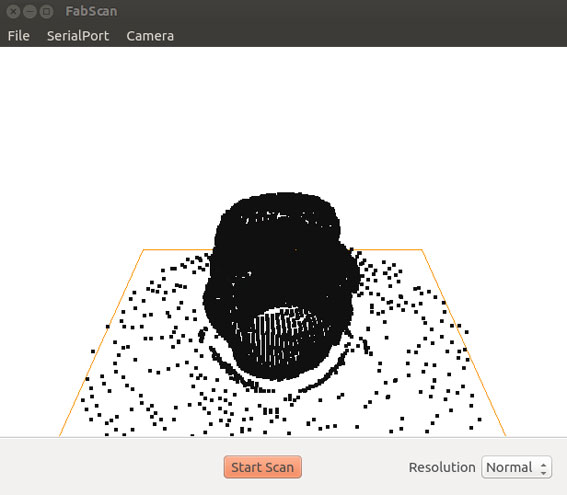The width and height of the screenshot is (567, 495).
Task: Click the orange turntable outline's top-right corner
Action: [x=422, y=249]
